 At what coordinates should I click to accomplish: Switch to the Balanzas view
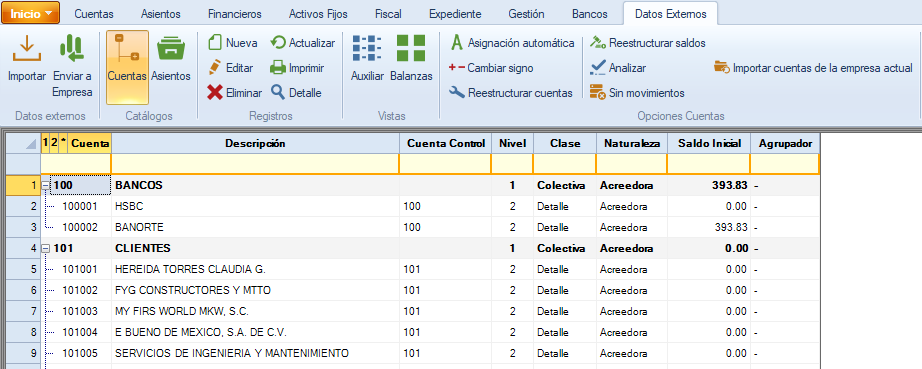click(x=411, y=59)
